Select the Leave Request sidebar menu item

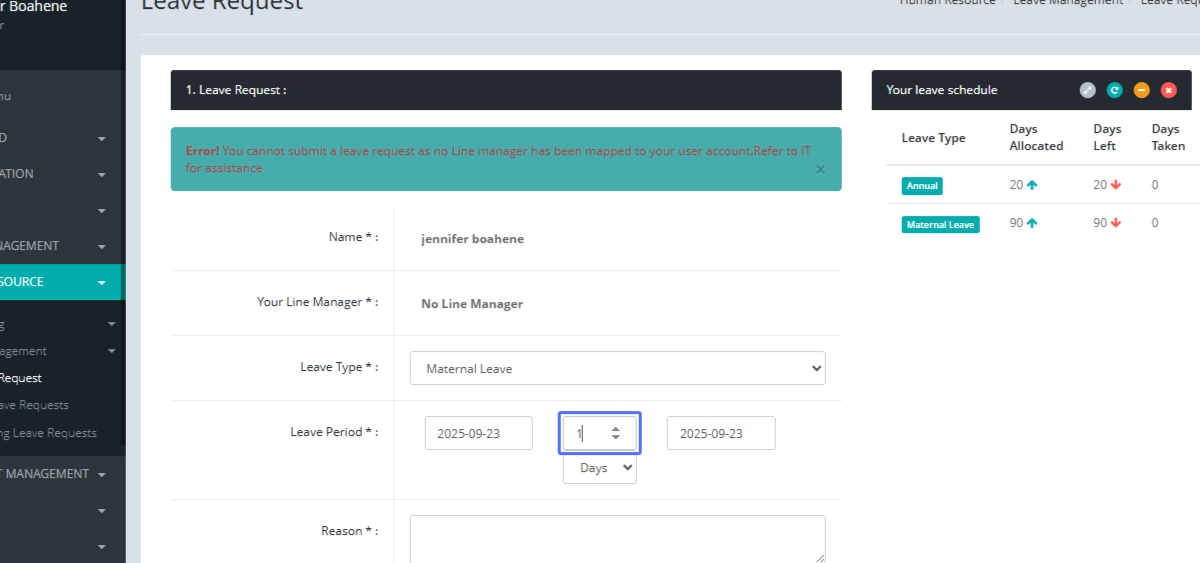pos(20,378)
